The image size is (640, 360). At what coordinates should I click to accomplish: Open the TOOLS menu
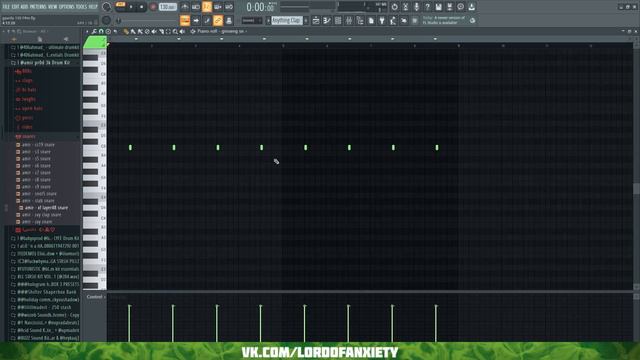[81, 7]
